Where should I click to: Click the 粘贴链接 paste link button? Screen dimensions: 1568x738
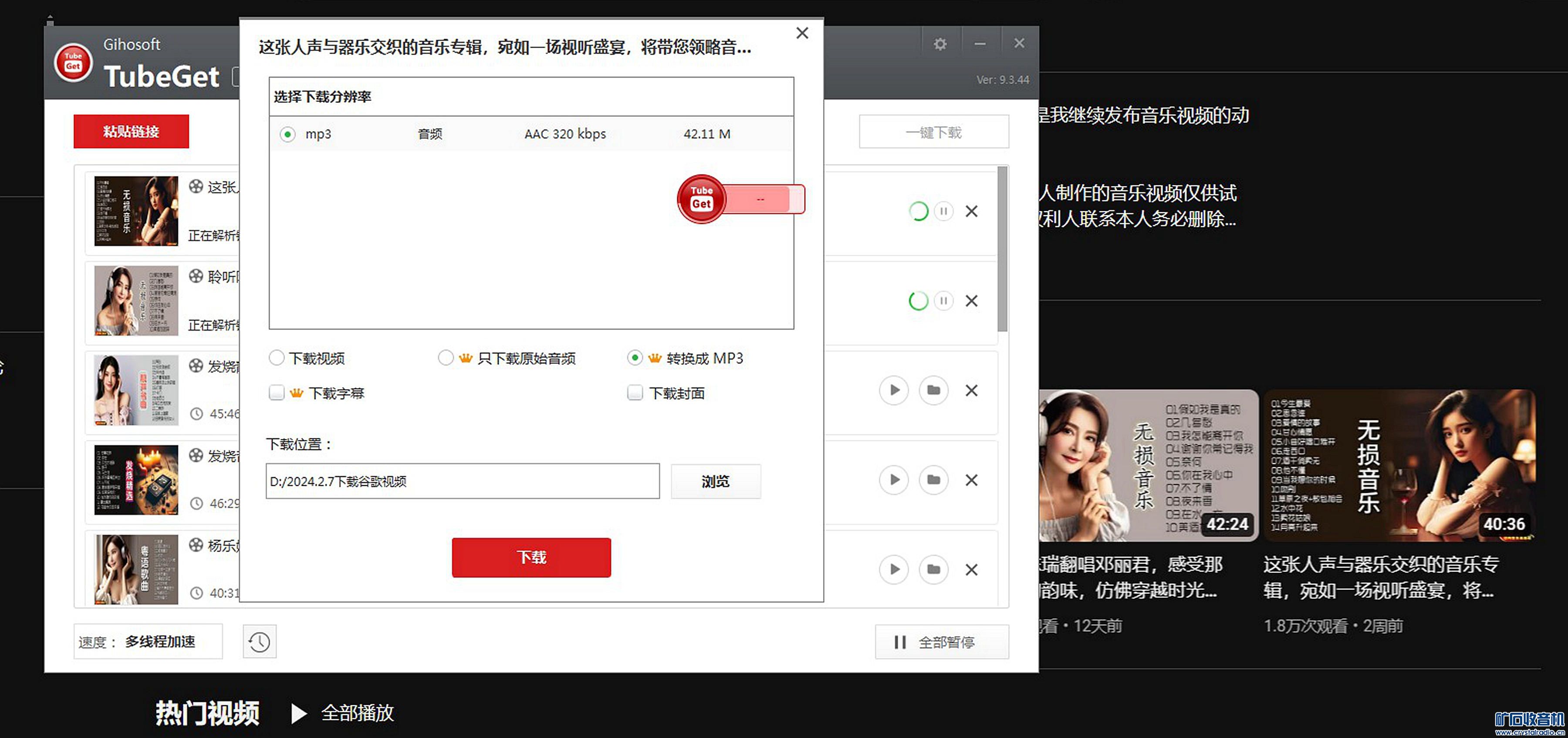click(x=131, y=132)
